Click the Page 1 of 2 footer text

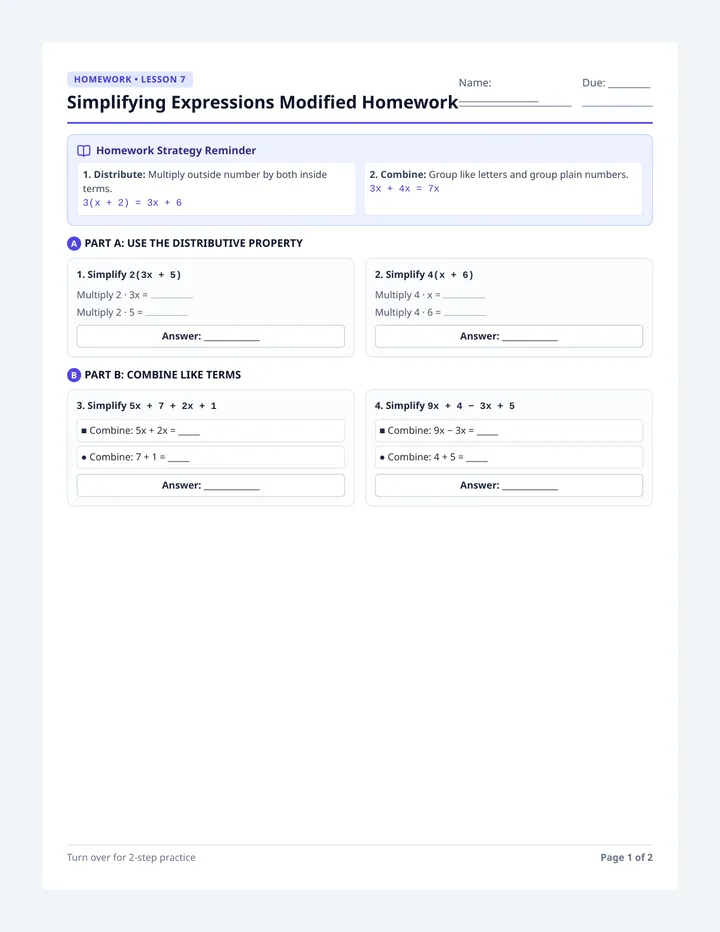point(627,858)
